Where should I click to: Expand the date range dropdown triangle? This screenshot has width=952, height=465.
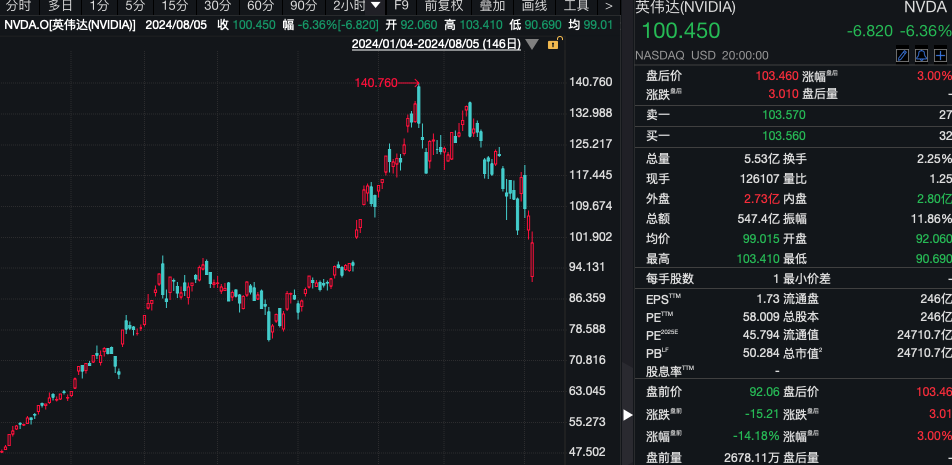(x=532, y=44)
